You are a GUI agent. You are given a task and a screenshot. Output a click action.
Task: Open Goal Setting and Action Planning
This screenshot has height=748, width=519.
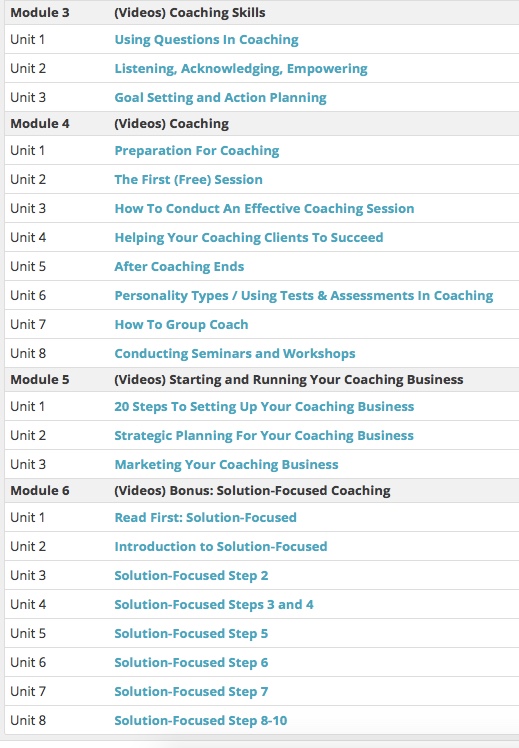tap(220, 98)
